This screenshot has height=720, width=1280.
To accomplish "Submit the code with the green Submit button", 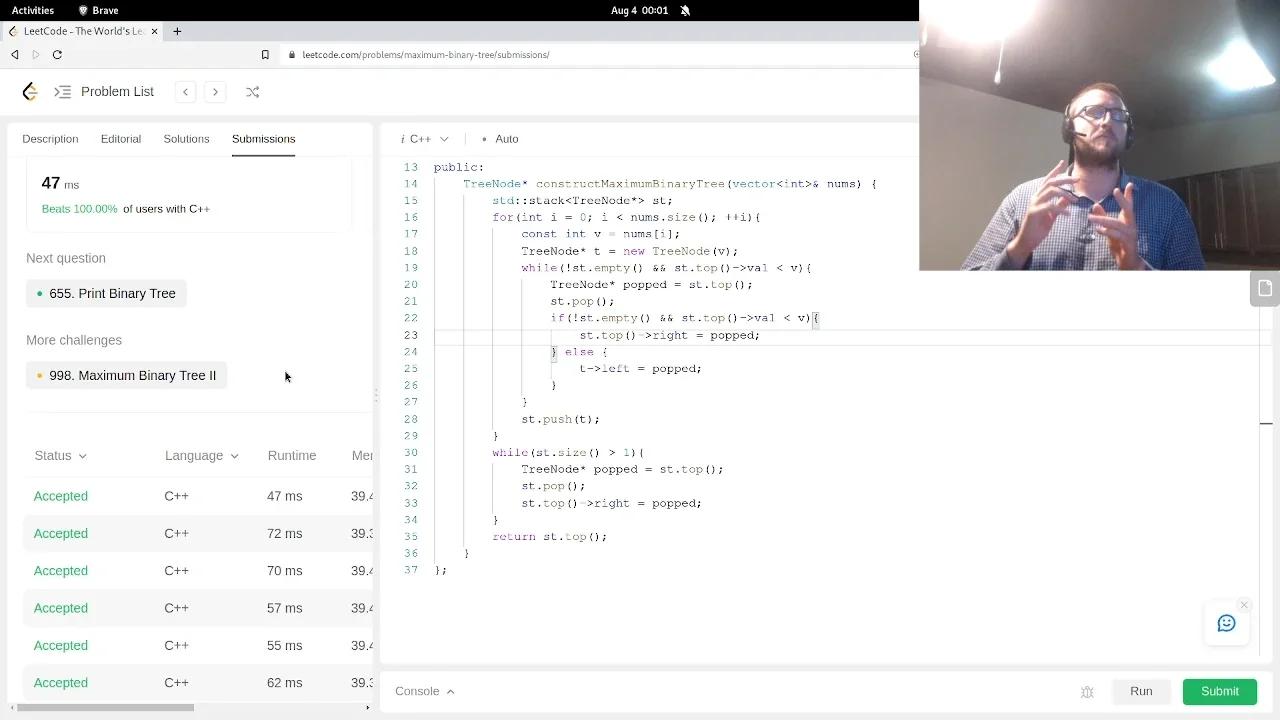I will pos(1219,691).
